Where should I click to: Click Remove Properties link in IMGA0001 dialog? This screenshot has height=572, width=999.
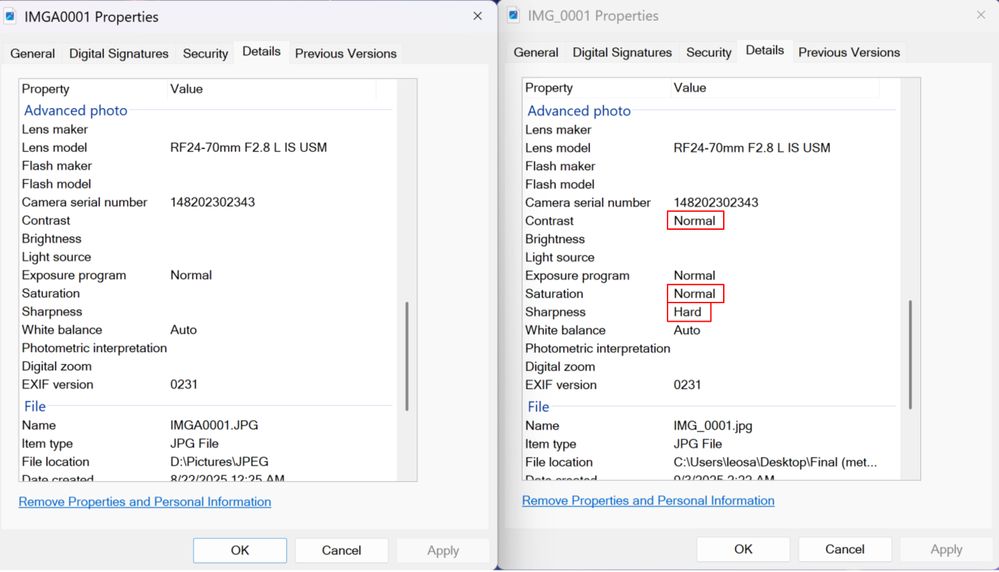(x=145, y=502)
